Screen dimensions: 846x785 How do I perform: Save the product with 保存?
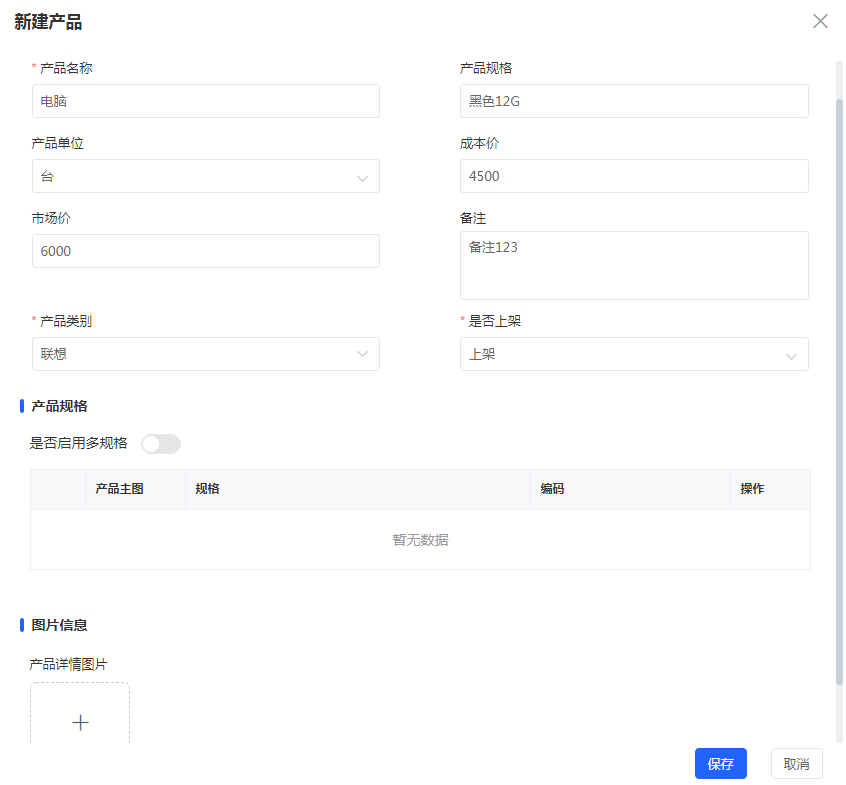click(x=720, y=763)
